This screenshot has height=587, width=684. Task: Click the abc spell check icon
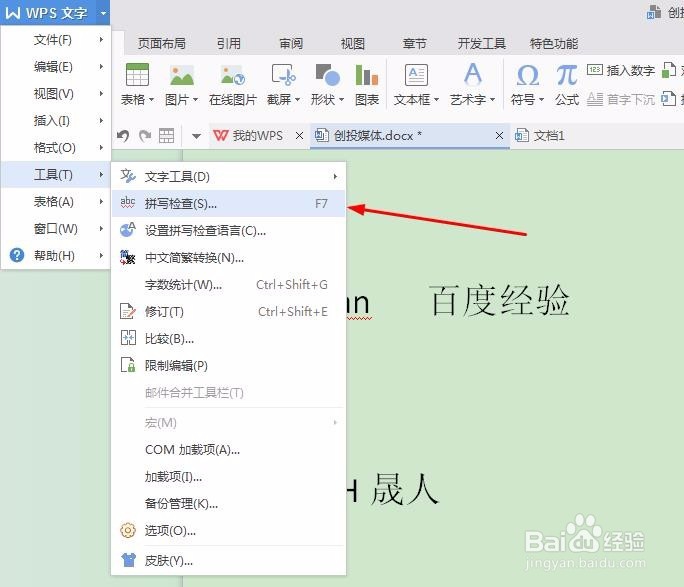127,203
